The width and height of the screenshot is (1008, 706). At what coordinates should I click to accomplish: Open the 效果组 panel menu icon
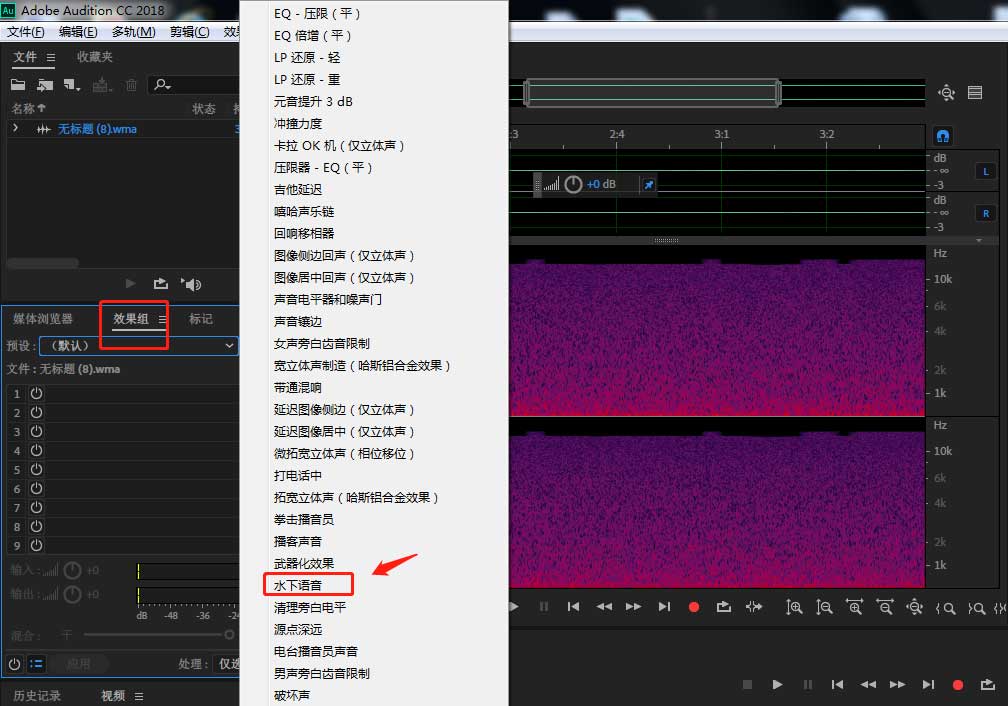(160, 319)
